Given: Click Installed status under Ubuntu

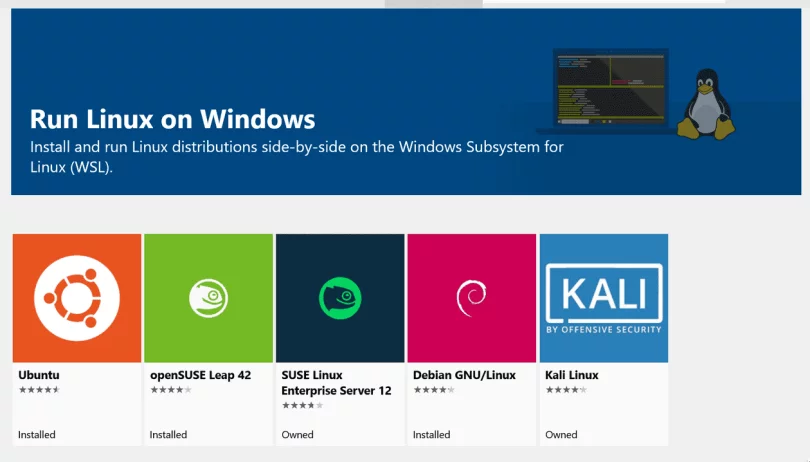Looking at the screenshot, I should [x=37, y=435].
